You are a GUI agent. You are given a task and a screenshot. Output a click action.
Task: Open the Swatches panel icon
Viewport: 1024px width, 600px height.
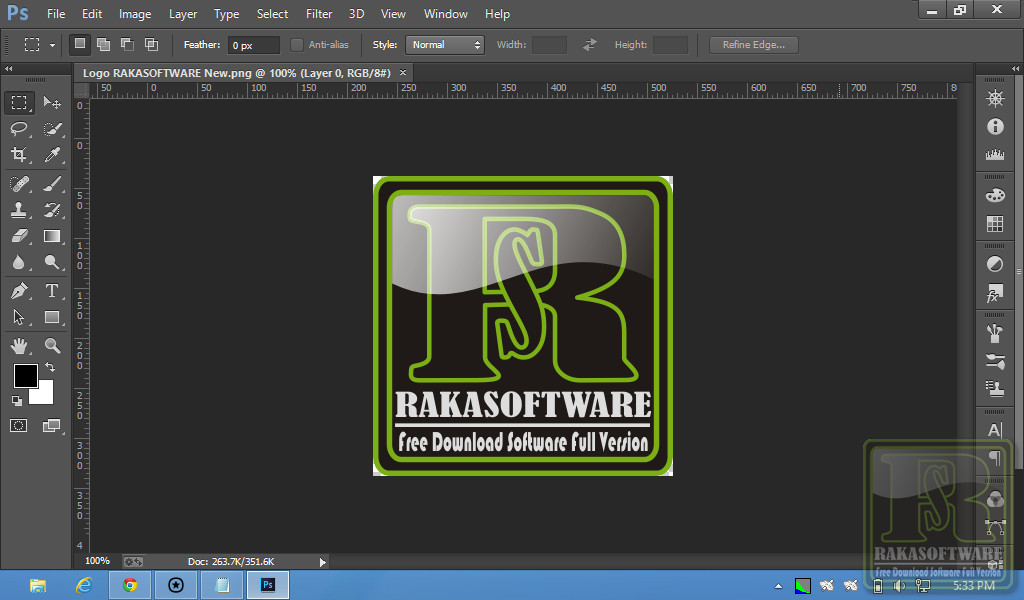[x=994, y=224]
